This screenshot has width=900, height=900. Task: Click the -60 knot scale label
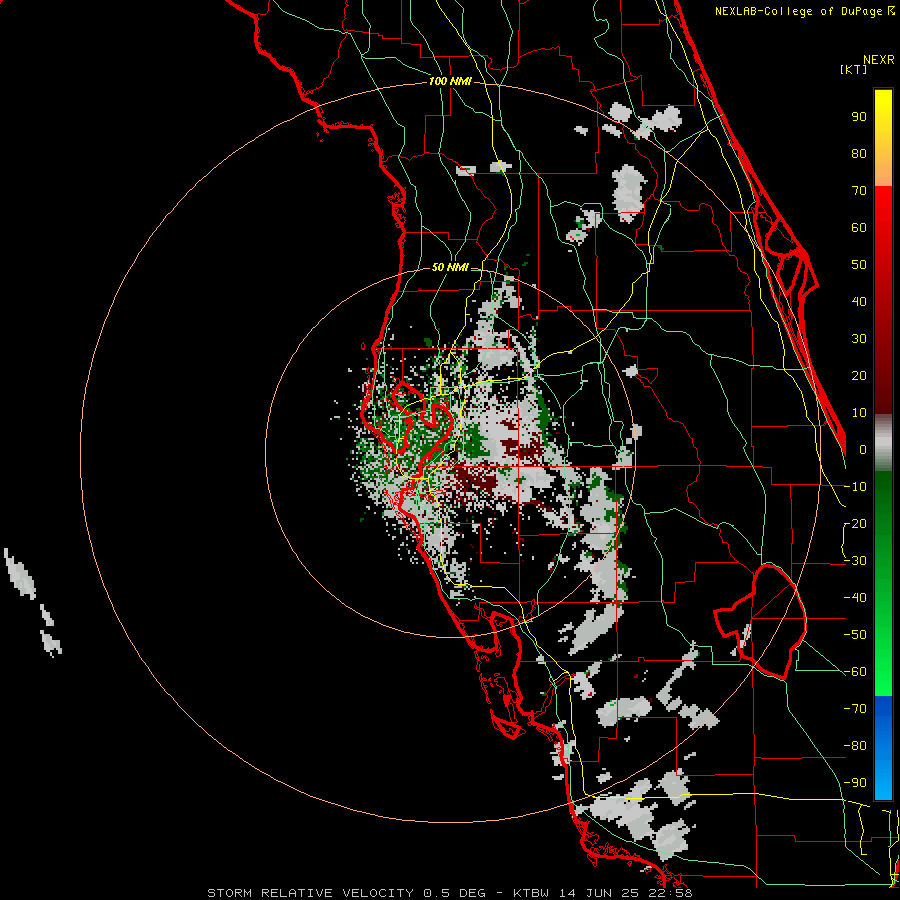click(x=855, y=672)
